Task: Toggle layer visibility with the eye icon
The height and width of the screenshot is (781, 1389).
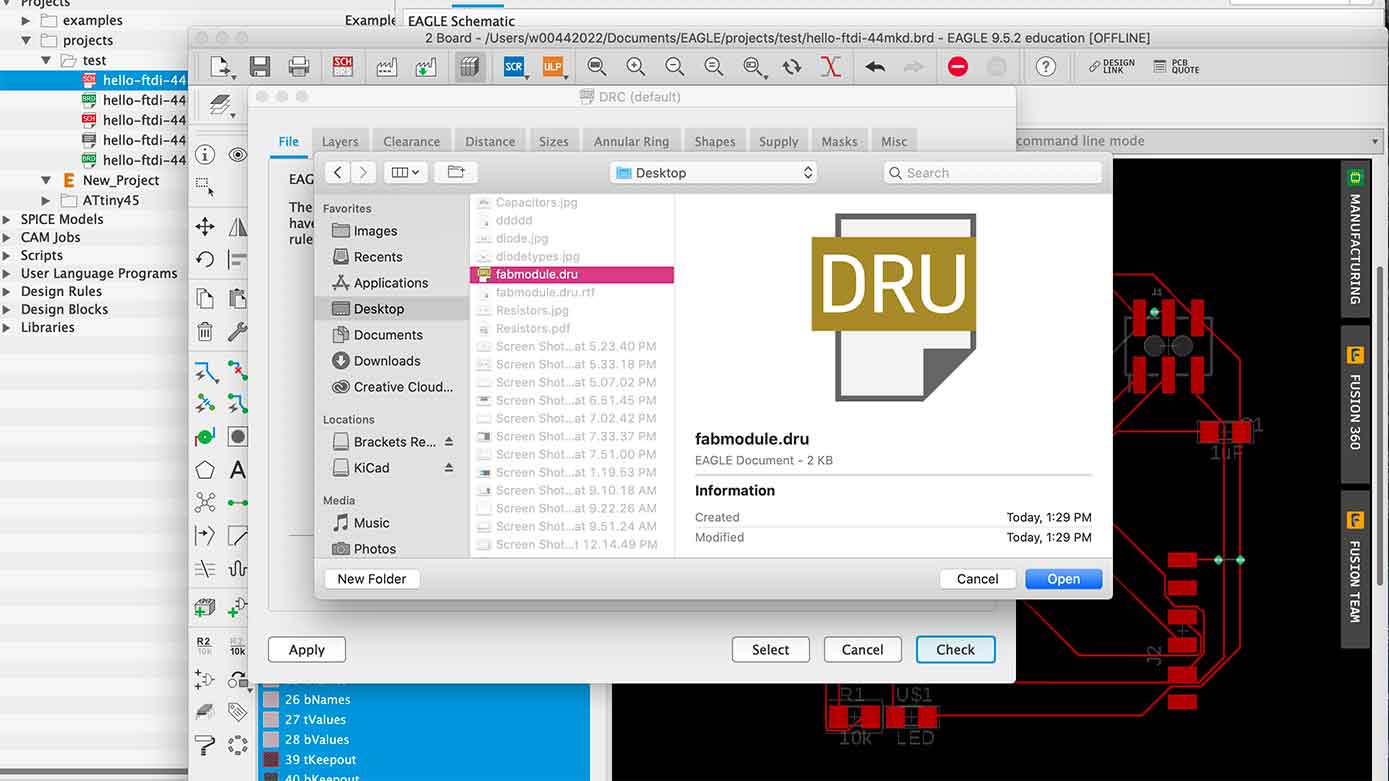Action: click(238, 154)
